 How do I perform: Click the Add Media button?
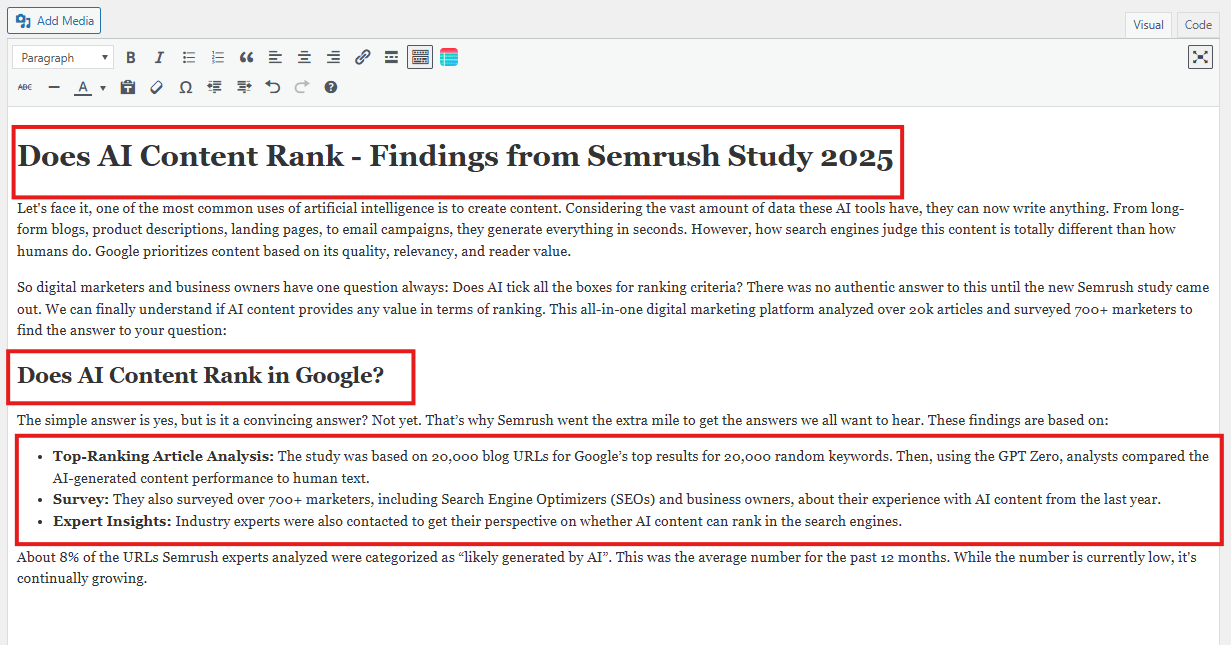pos(54,20)
